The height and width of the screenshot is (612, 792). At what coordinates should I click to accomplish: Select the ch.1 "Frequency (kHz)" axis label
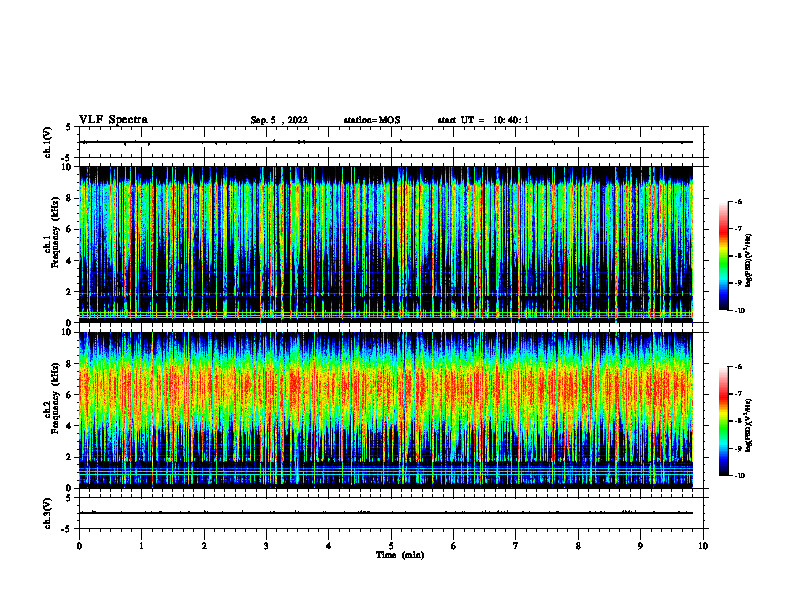click(x=54, y=232)
